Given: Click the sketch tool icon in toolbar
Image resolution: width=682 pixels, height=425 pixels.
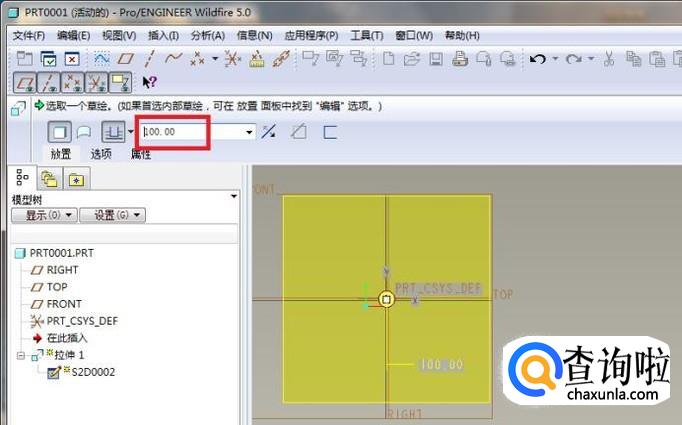Looking at the screenshot, I should [x=101, y=58].
